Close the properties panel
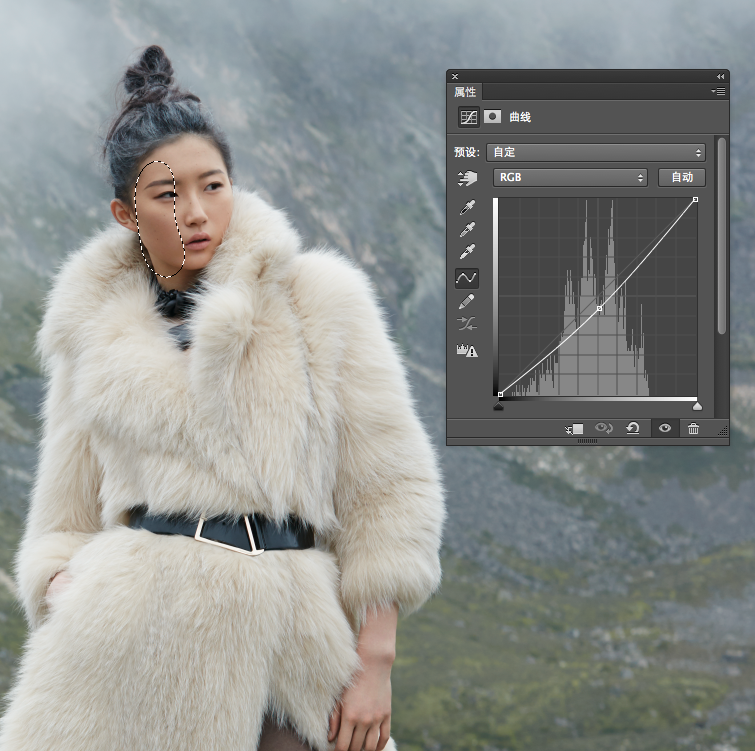The width and height of the screenshot is (755, 751). click(455, 77)
